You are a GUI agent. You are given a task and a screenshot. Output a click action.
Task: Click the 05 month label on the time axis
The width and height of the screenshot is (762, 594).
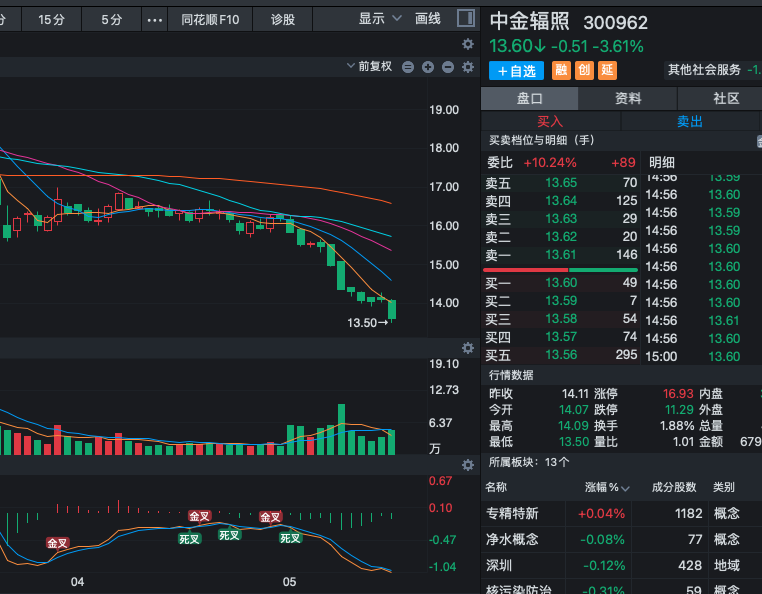(289, 582)
